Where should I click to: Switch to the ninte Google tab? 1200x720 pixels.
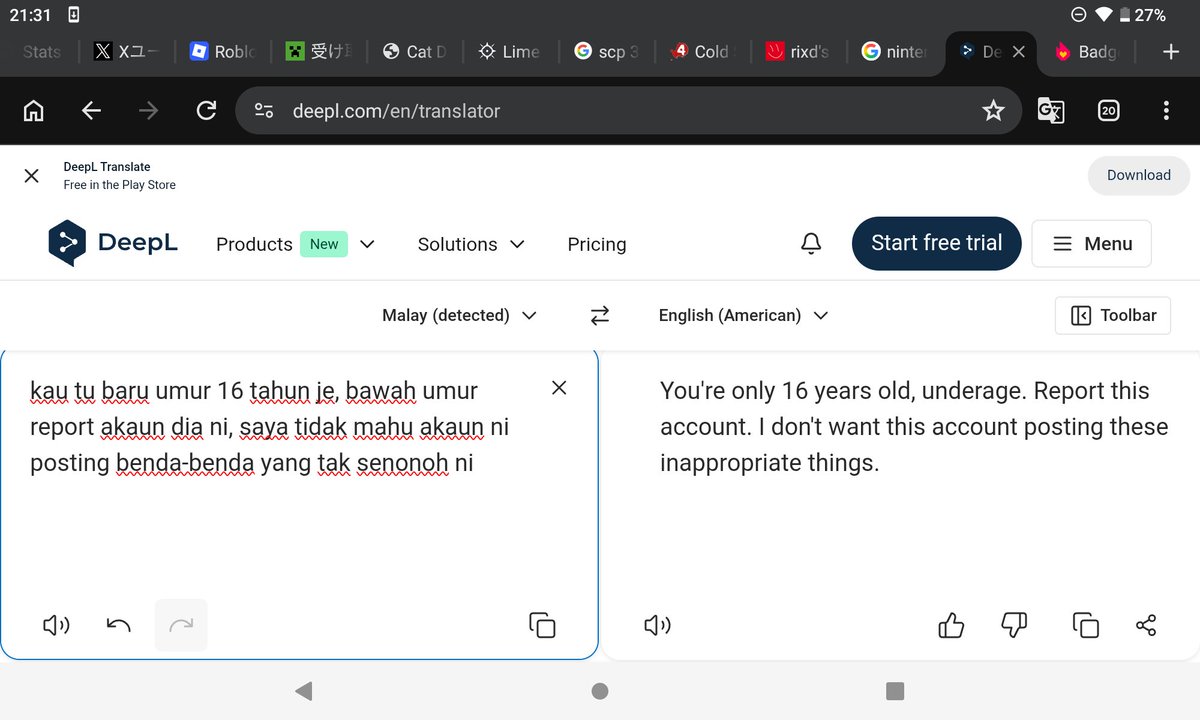click(894, 51)
